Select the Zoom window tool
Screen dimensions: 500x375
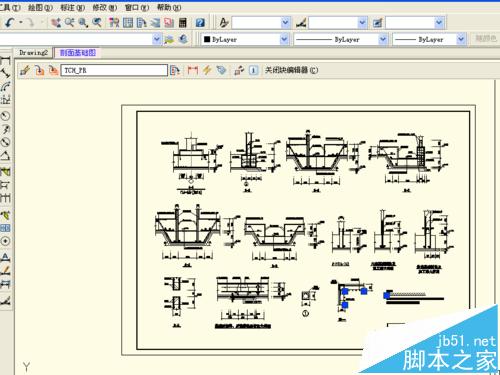83,23
